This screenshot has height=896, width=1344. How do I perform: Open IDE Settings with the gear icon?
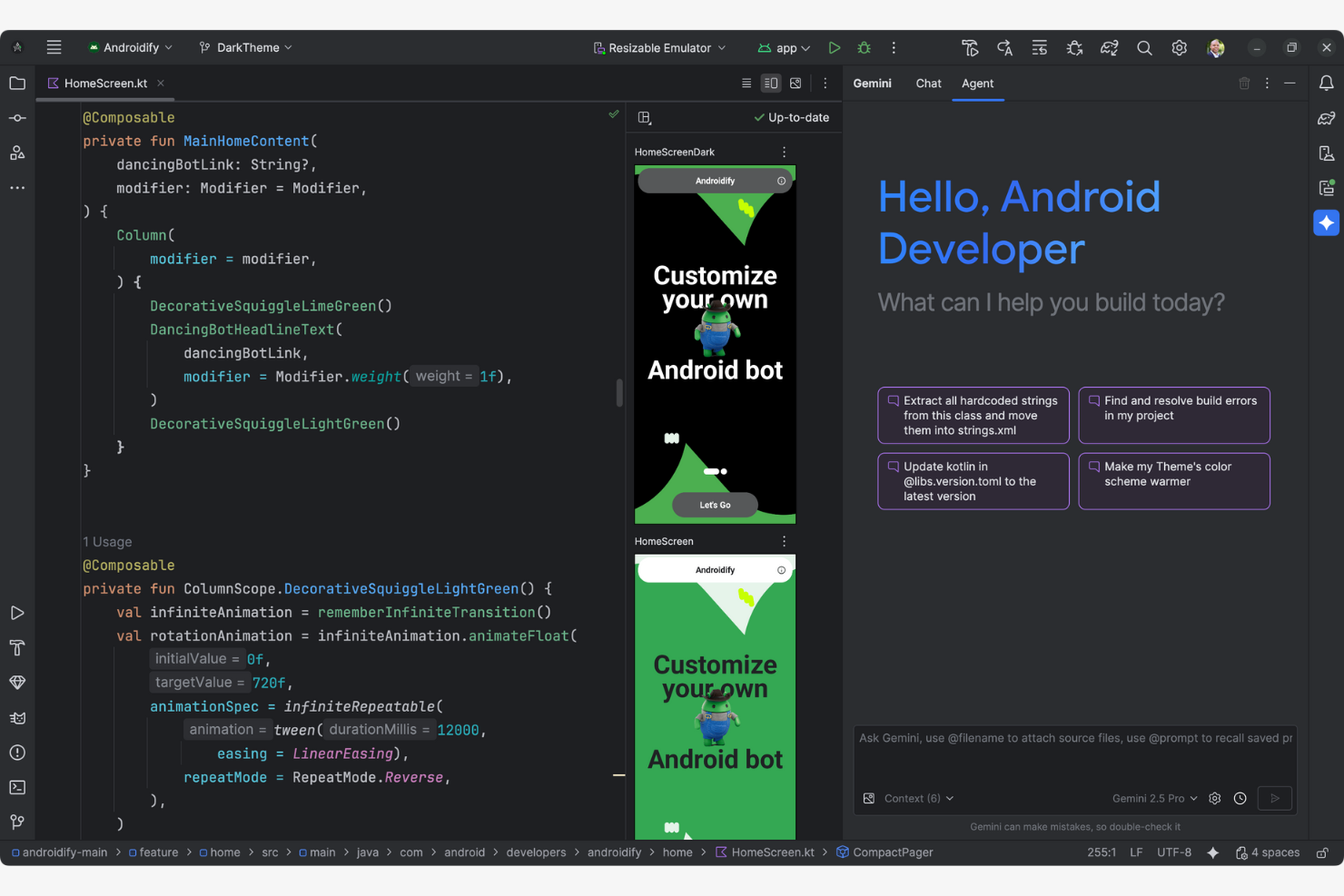point(1180,47)
